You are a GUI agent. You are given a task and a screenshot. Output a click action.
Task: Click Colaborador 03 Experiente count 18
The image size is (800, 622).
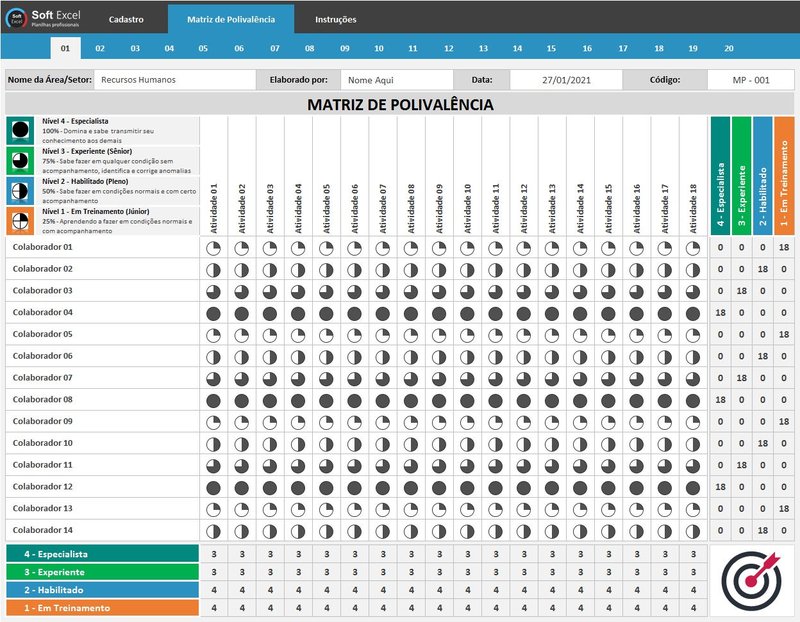pyautogui.click(x=741, y=291)
